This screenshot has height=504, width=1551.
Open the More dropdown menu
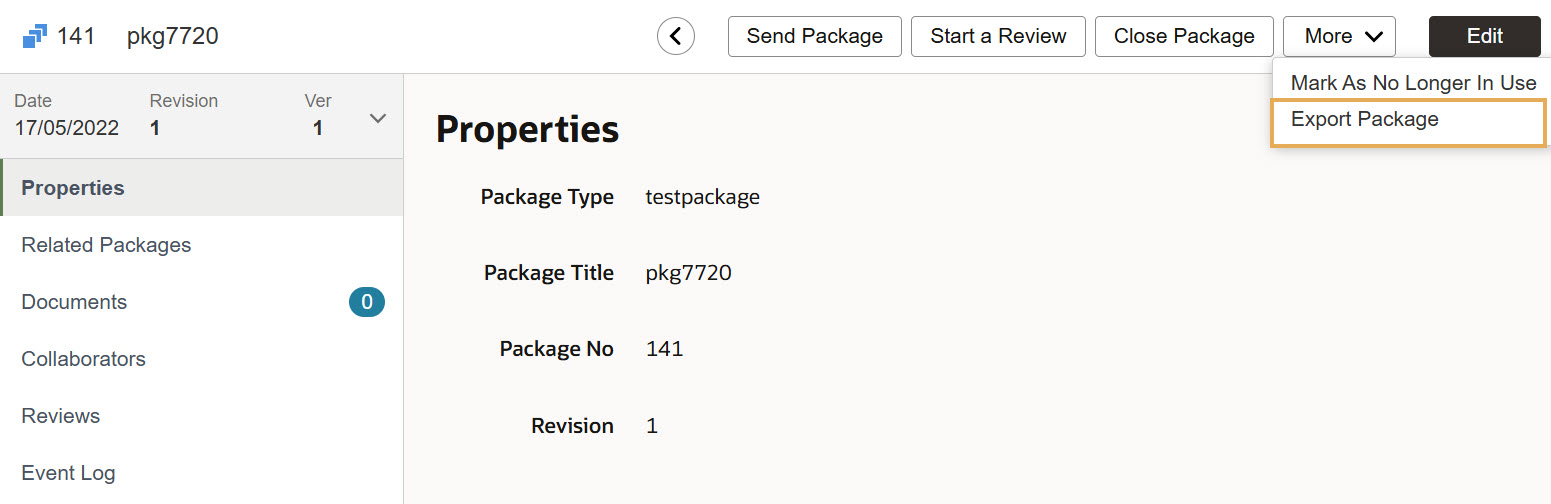1339,37
